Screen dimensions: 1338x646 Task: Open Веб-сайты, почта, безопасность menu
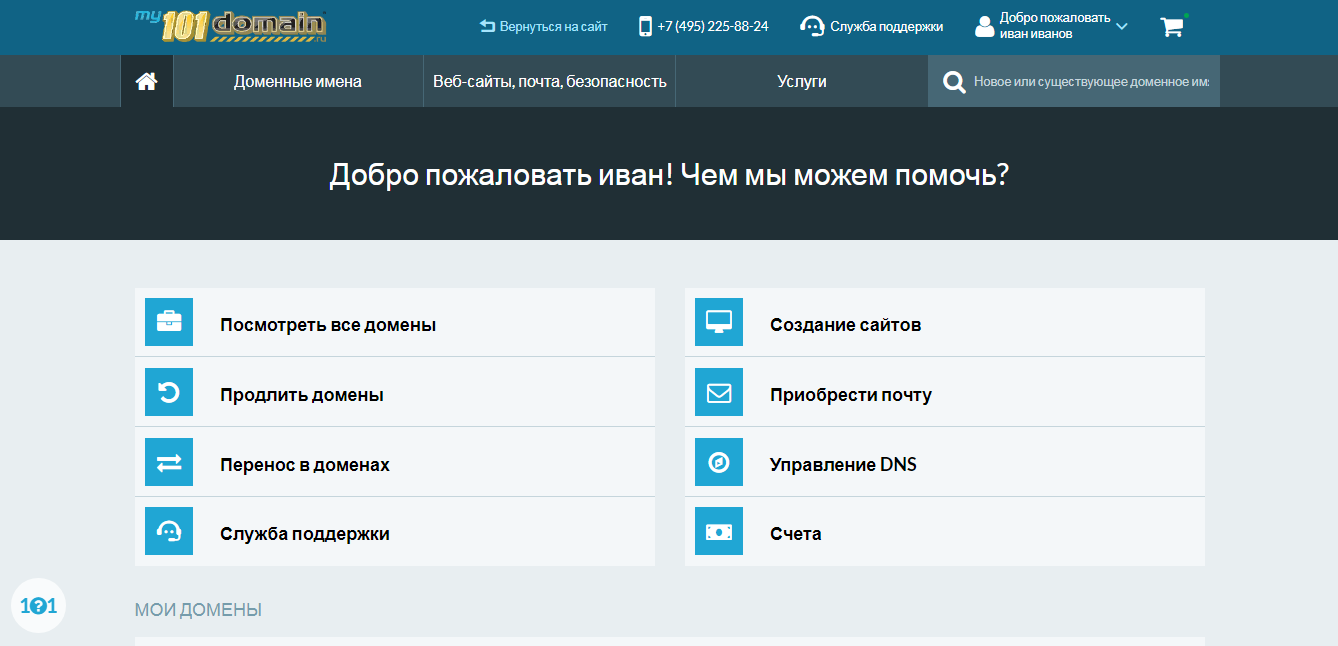550,81
